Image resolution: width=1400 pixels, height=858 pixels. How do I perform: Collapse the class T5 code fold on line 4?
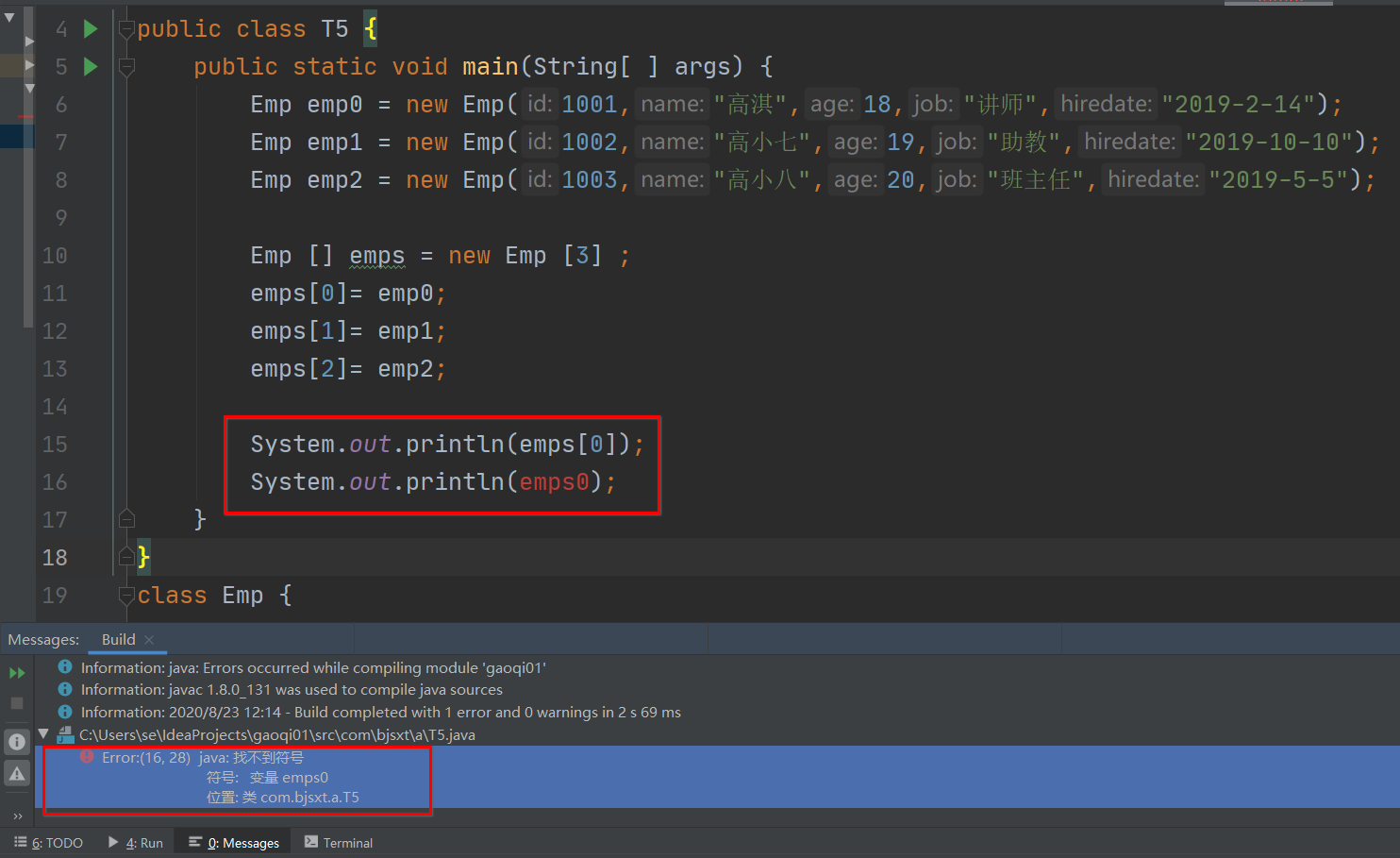click(126, 29)
